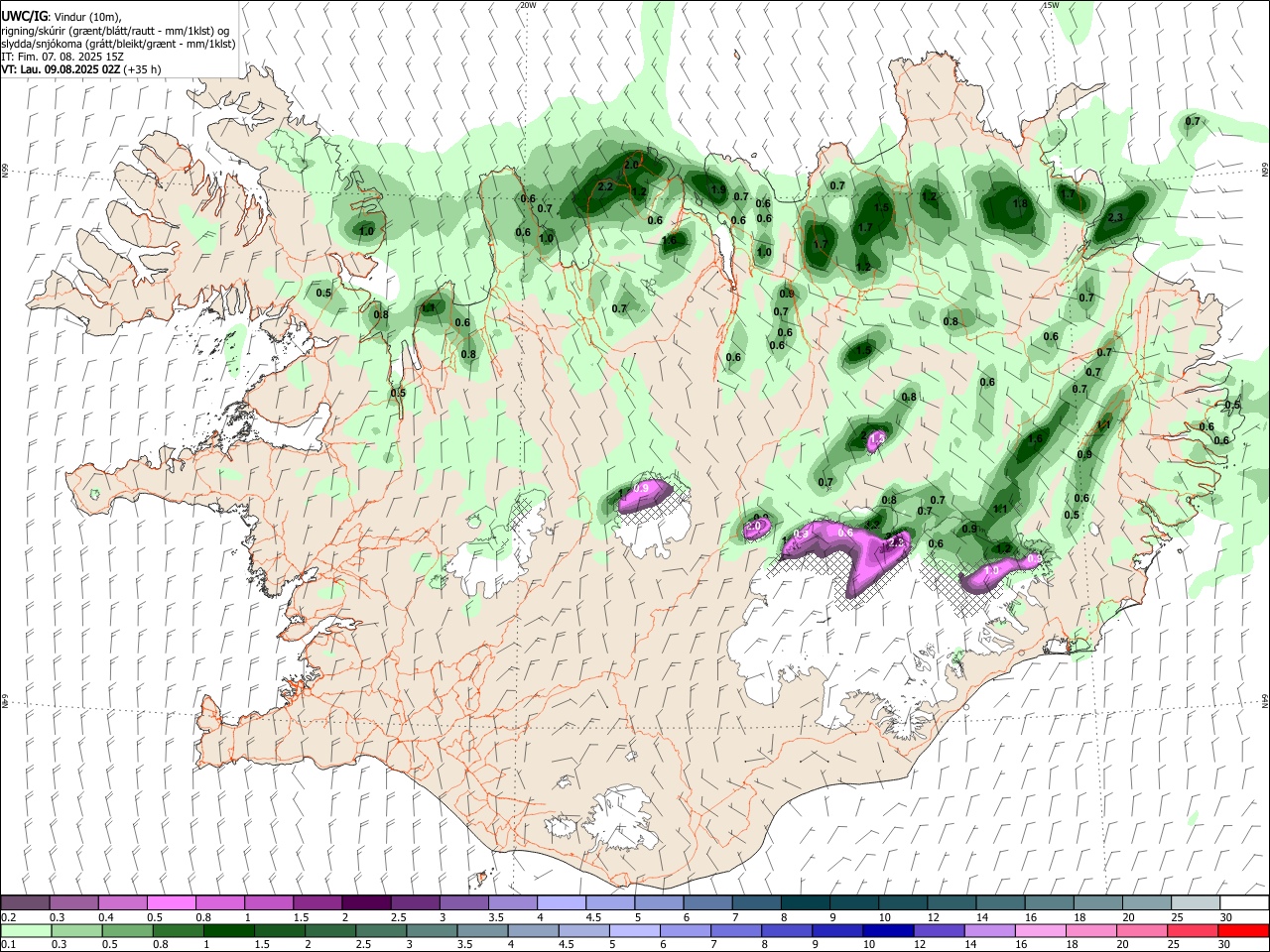The width and height of the screenshot is (1270, 952).
Task: Click the '15W' longitude label
Action: (x=1051, y=5)
